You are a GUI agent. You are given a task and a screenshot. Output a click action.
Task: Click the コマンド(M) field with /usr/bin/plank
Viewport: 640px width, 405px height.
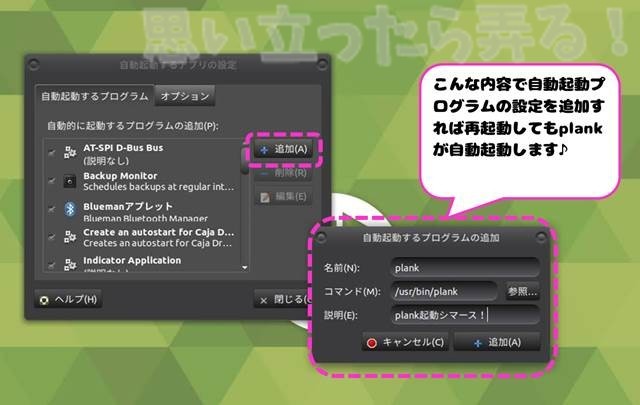coord(444,292)
